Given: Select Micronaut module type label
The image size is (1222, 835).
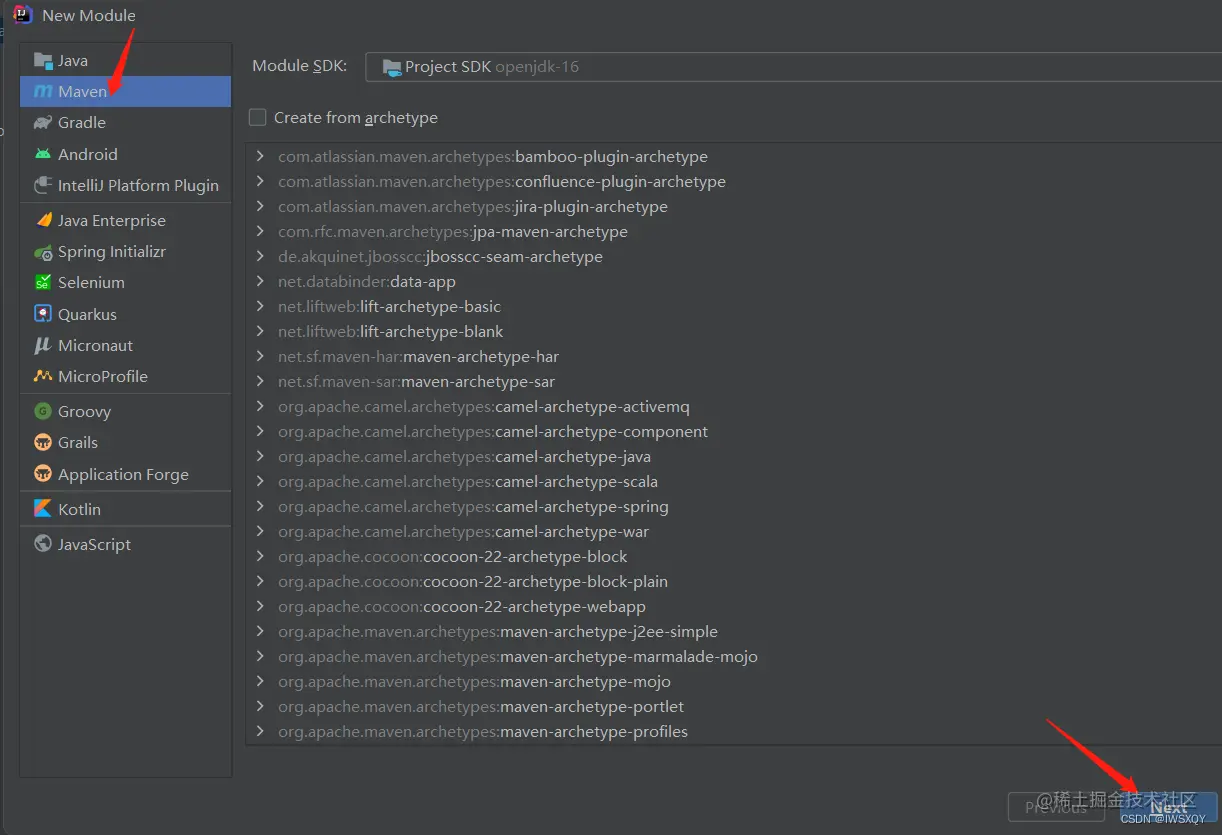Looking at the screenshot, I should tap(95, 345).
